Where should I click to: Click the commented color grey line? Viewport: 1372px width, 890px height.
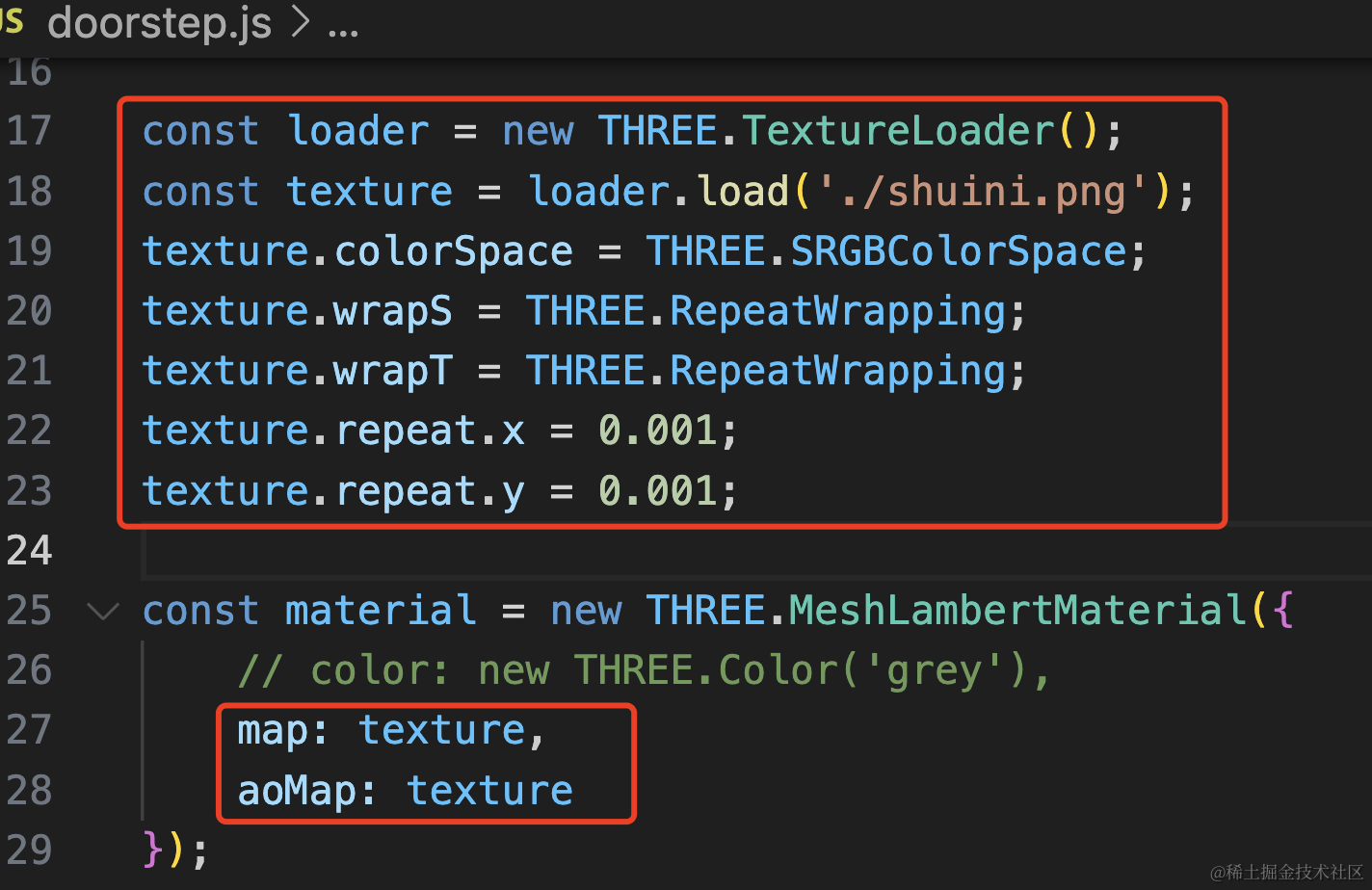(x=644, y=670)
